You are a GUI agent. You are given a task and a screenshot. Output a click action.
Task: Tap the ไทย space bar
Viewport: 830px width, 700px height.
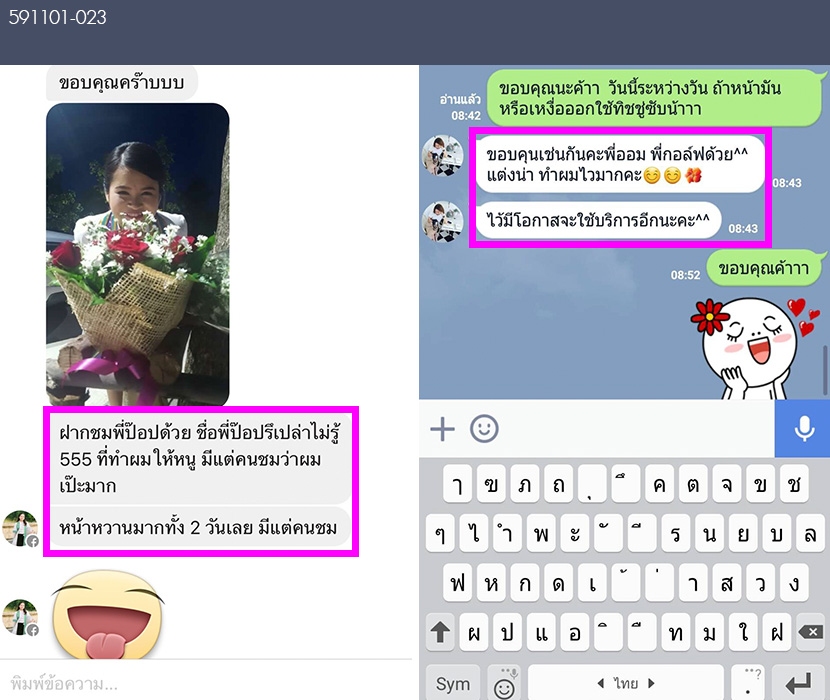click(x=626, y=683)
